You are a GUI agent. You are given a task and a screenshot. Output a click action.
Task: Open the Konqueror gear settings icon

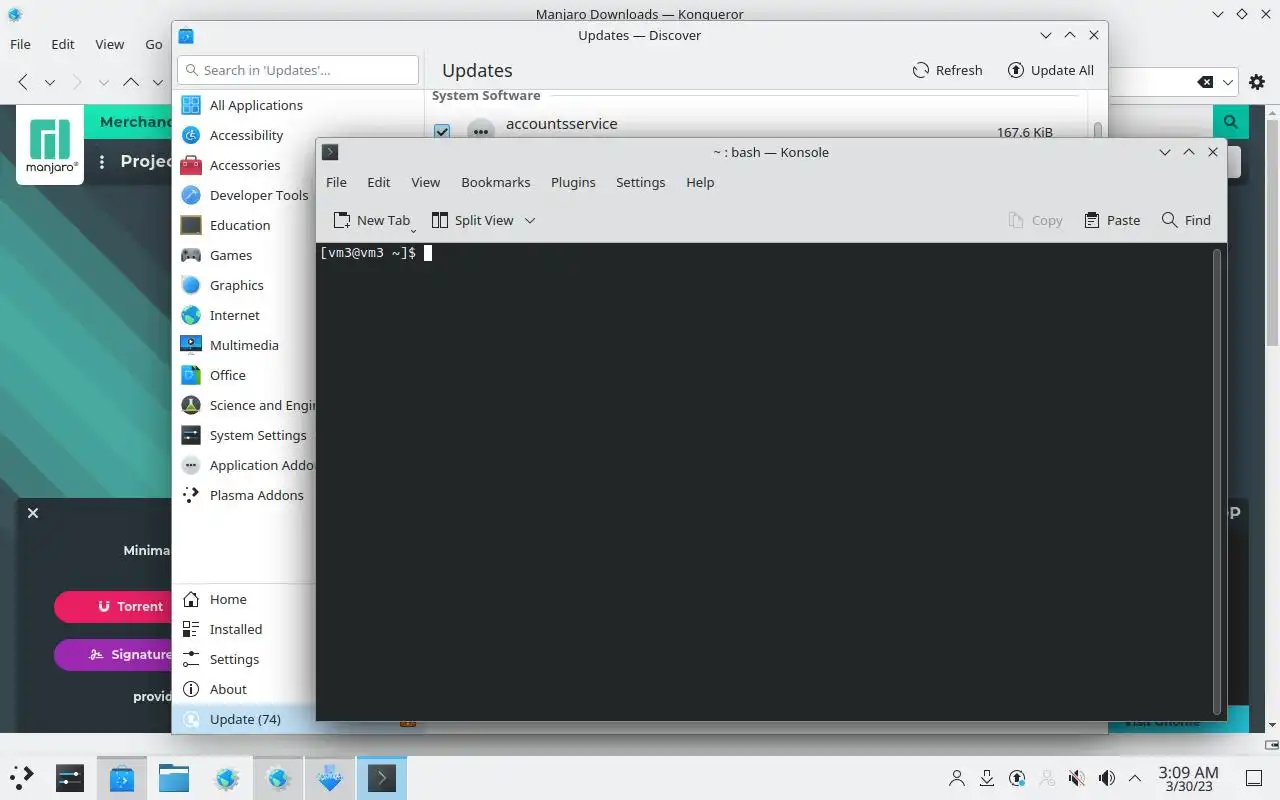(x=1256, y=82)
